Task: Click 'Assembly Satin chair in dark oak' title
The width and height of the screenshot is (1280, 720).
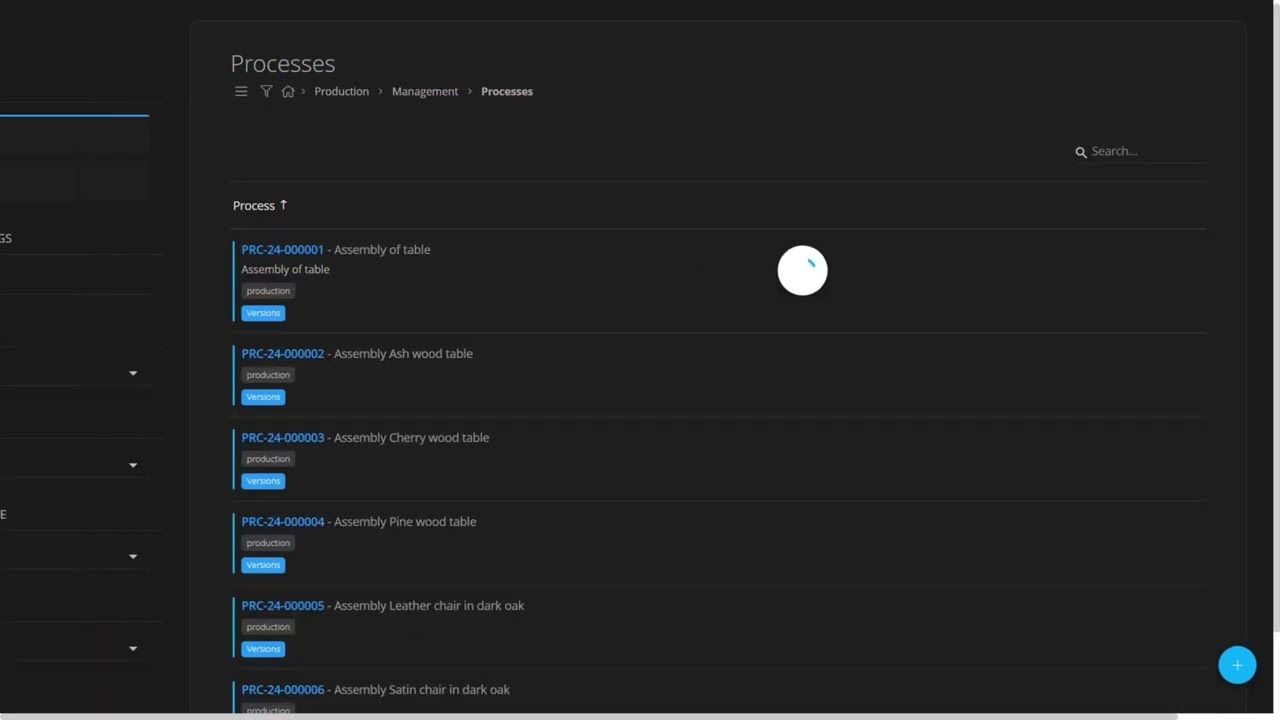Action: click(x=422, y=689)
